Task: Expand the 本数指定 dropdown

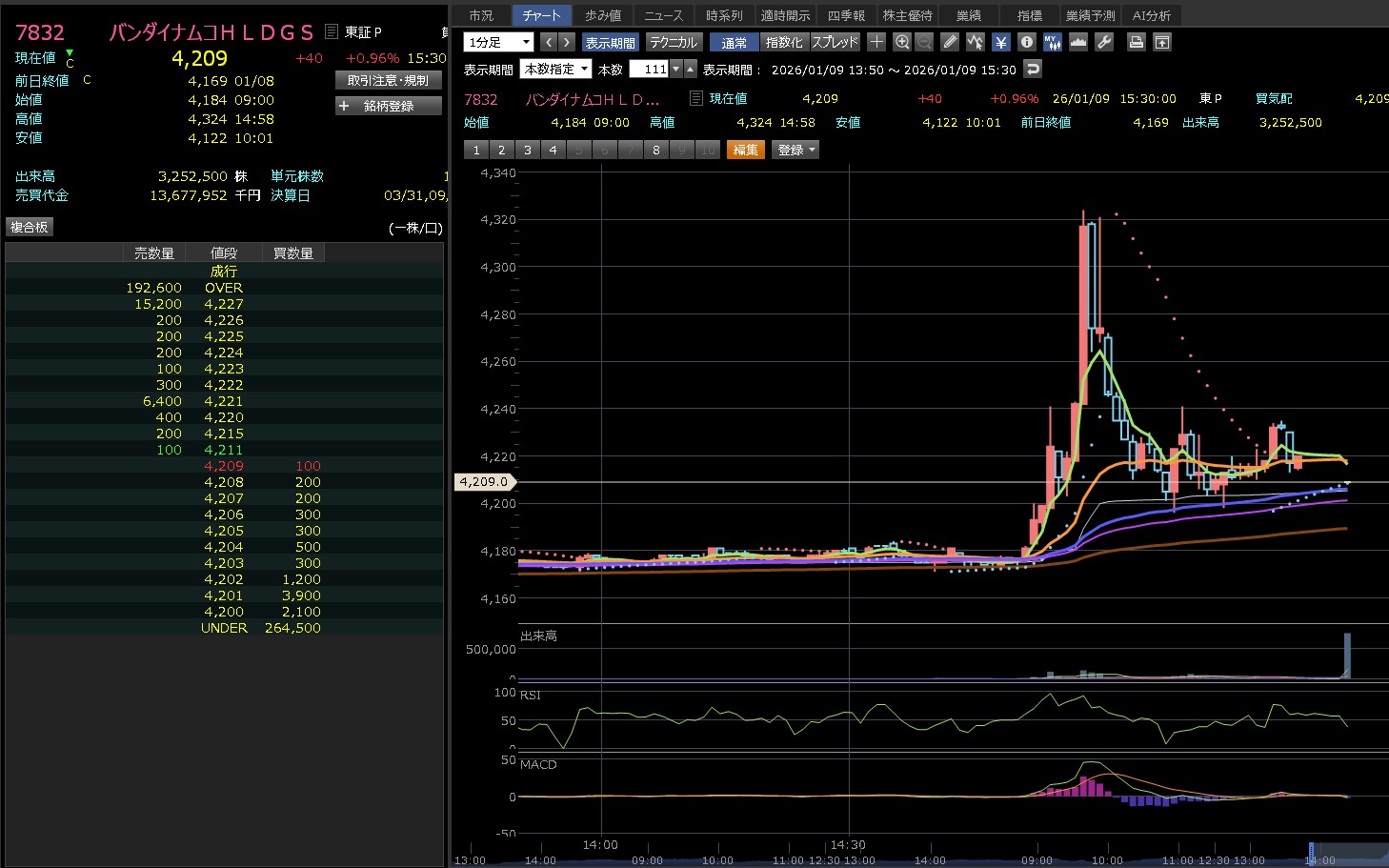Action: [556, 69]
